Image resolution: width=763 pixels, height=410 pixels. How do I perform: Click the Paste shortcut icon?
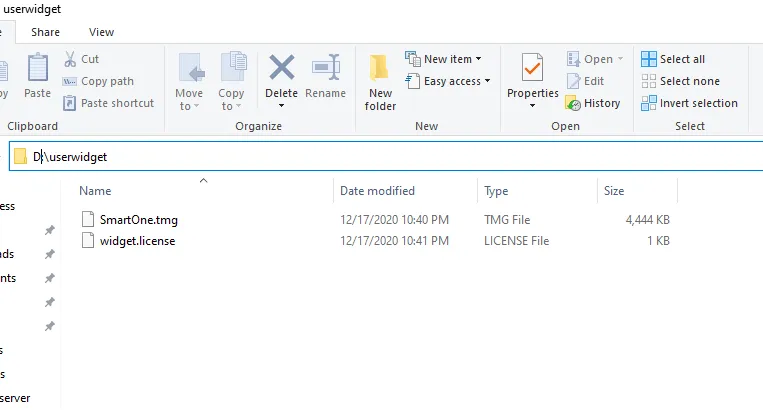click(x=70, y=103)
